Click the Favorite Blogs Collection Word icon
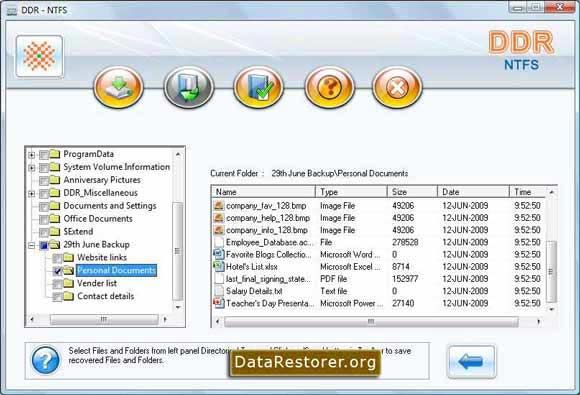Viewport: 580px width, 395px height. tap(219, 254)
